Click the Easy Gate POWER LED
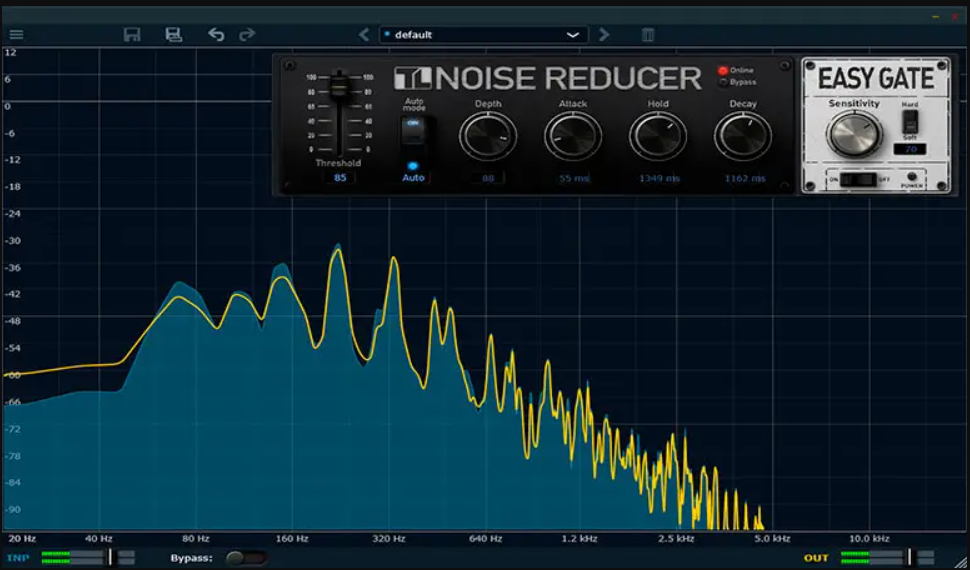Screen dimensions: 970x570 click(911, 176)
